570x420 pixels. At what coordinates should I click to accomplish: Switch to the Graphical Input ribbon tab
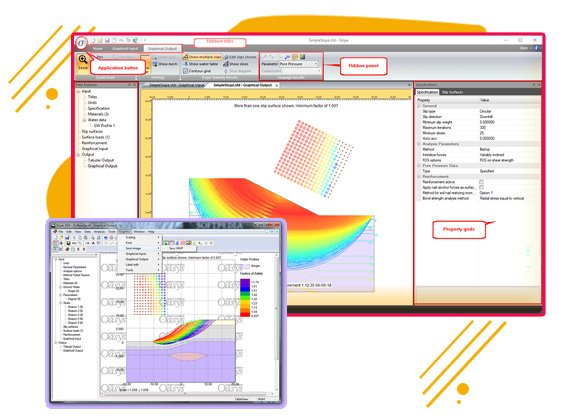125,48
